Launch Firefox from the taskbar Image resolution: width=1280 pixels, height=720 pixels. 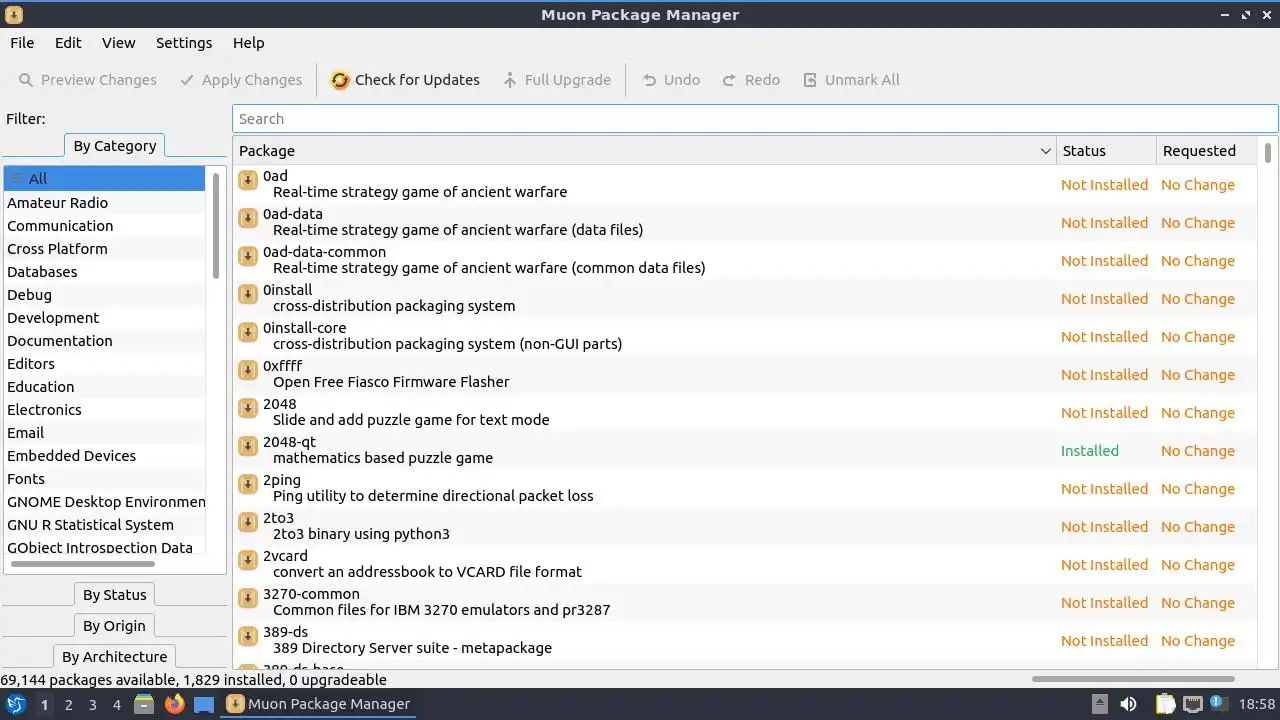coord(175,704)
